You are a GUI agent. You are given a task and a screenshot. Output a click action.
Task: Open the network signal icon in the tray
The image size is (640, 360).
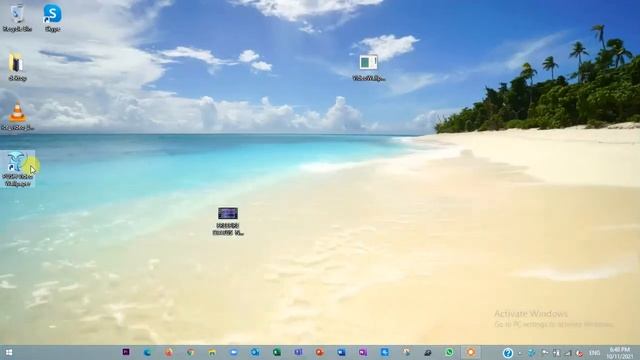point(568,353)
